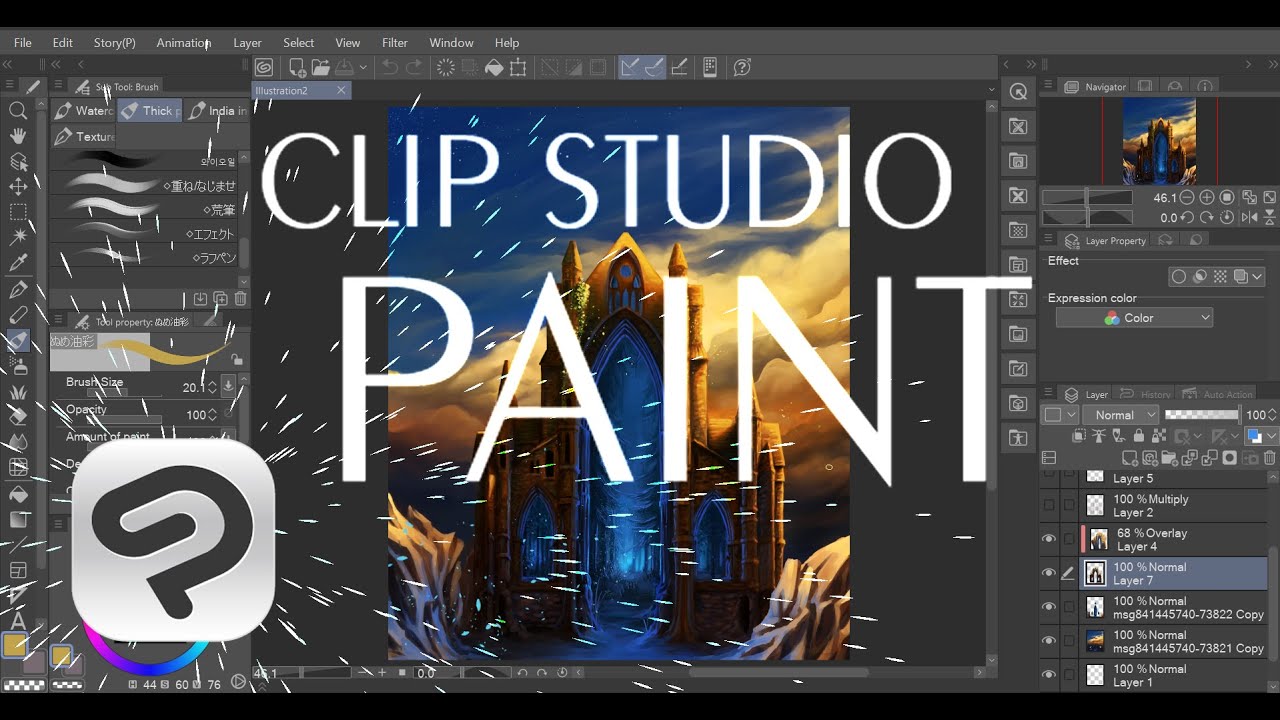The height and width of the screenshot is (720, 1280).
Task: Click the yellow main color swatch
Action: 15,646
